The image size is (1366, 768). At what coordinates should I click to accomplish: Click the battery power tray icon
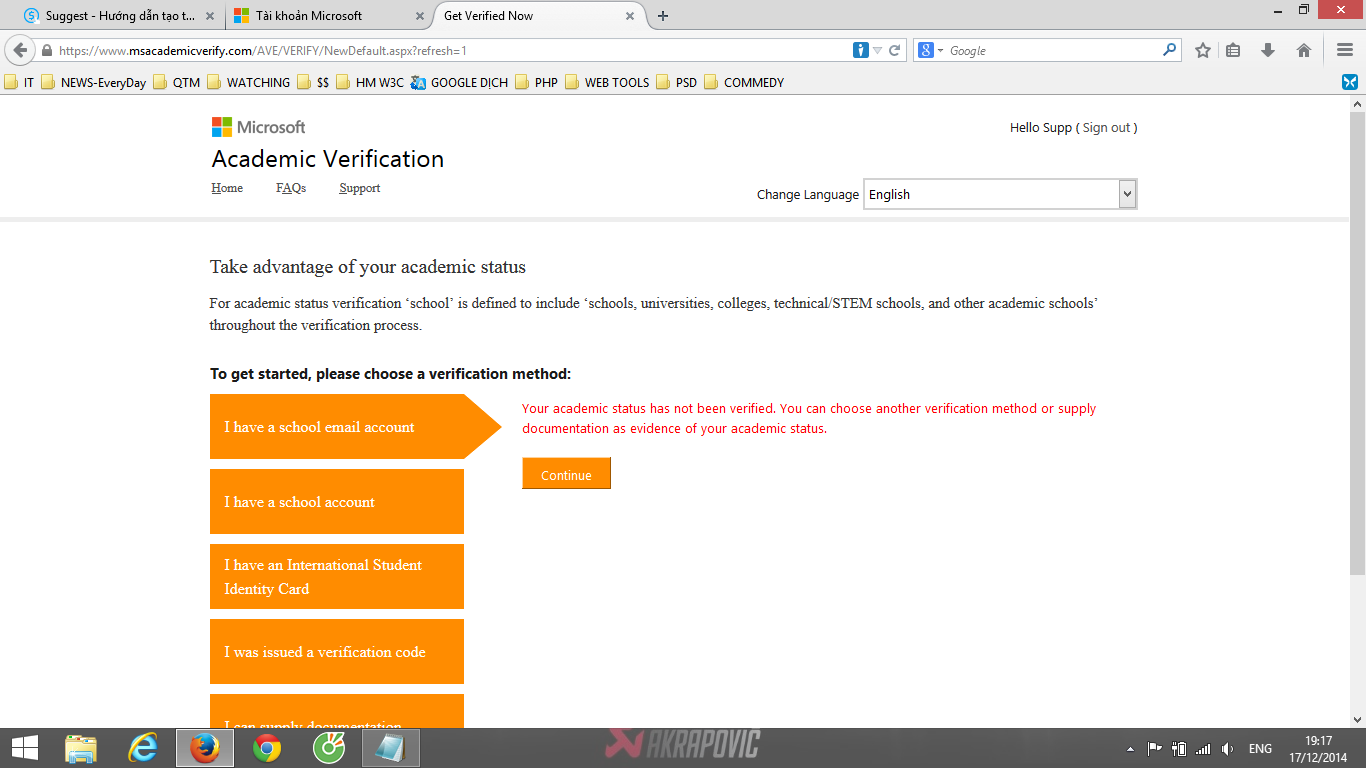[1179, 749]
